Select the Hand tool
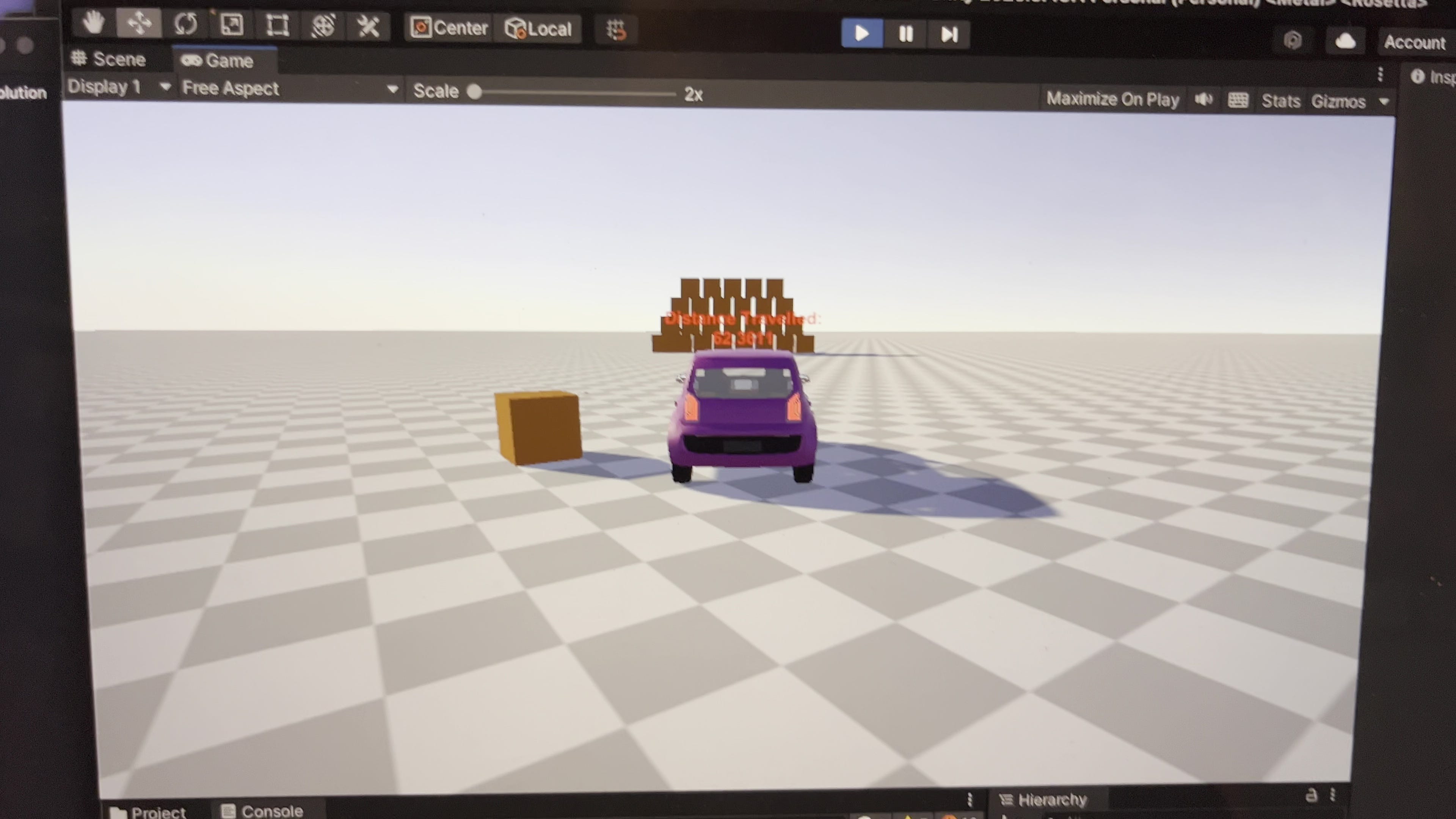 click(93, 23)
